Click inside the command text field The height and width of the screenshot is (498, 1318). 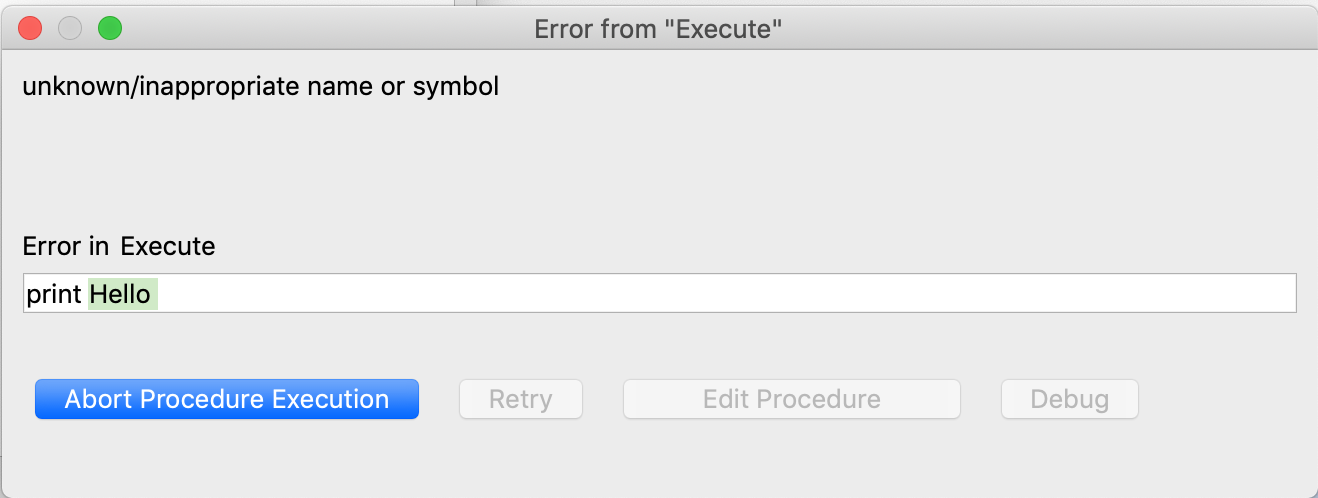point(660,294)
